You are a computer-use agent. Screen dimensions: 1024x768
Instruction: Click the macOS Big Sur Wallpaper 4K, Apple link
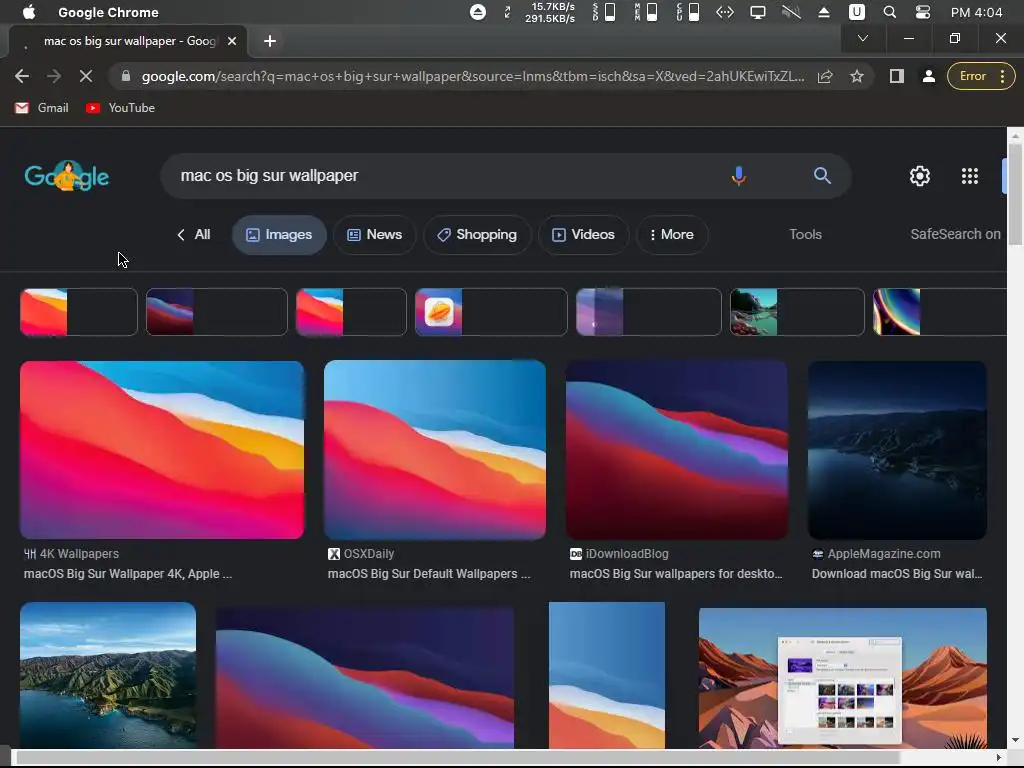(128, 574)
